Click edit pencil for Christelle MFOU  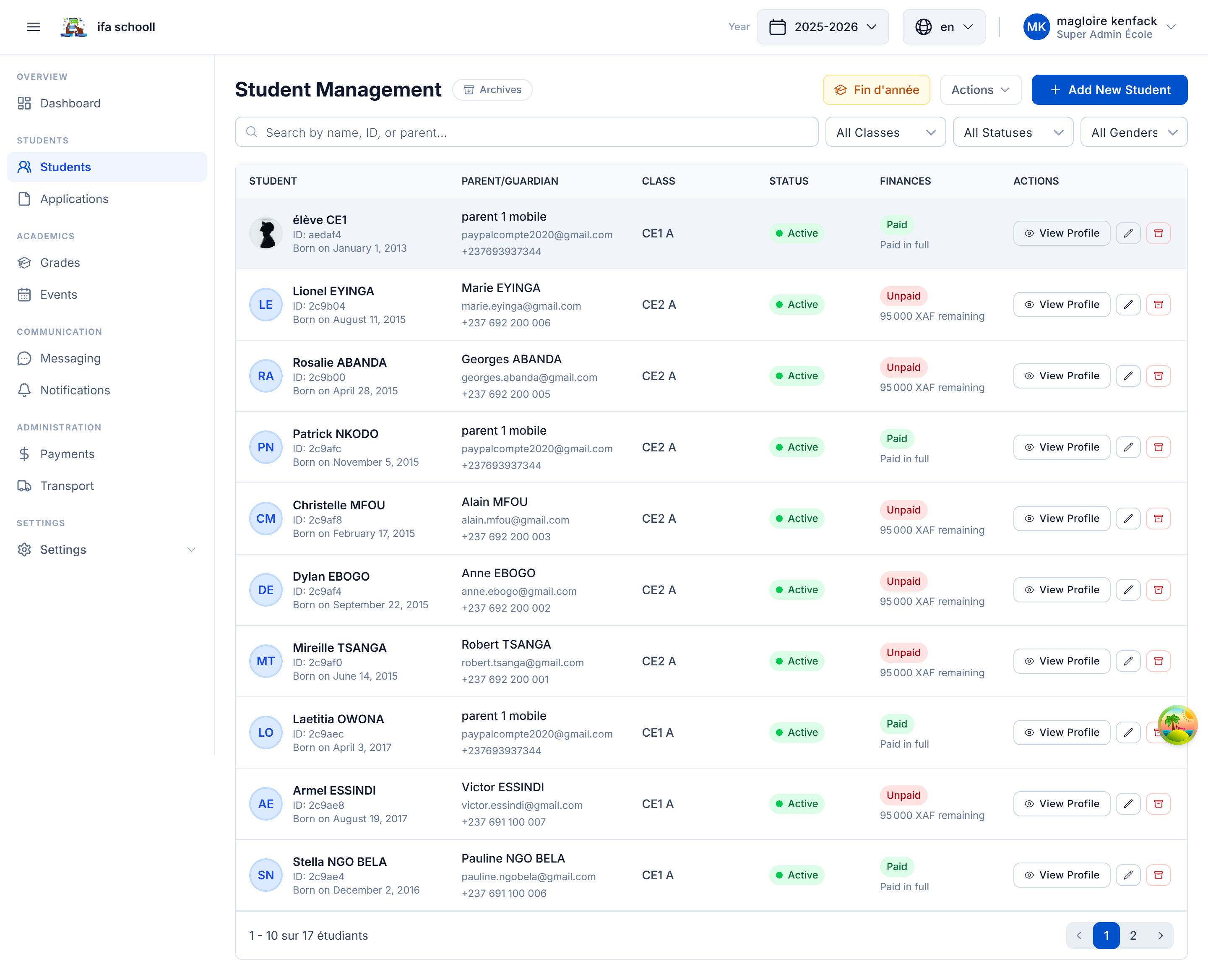click(x=1128, y=518)
